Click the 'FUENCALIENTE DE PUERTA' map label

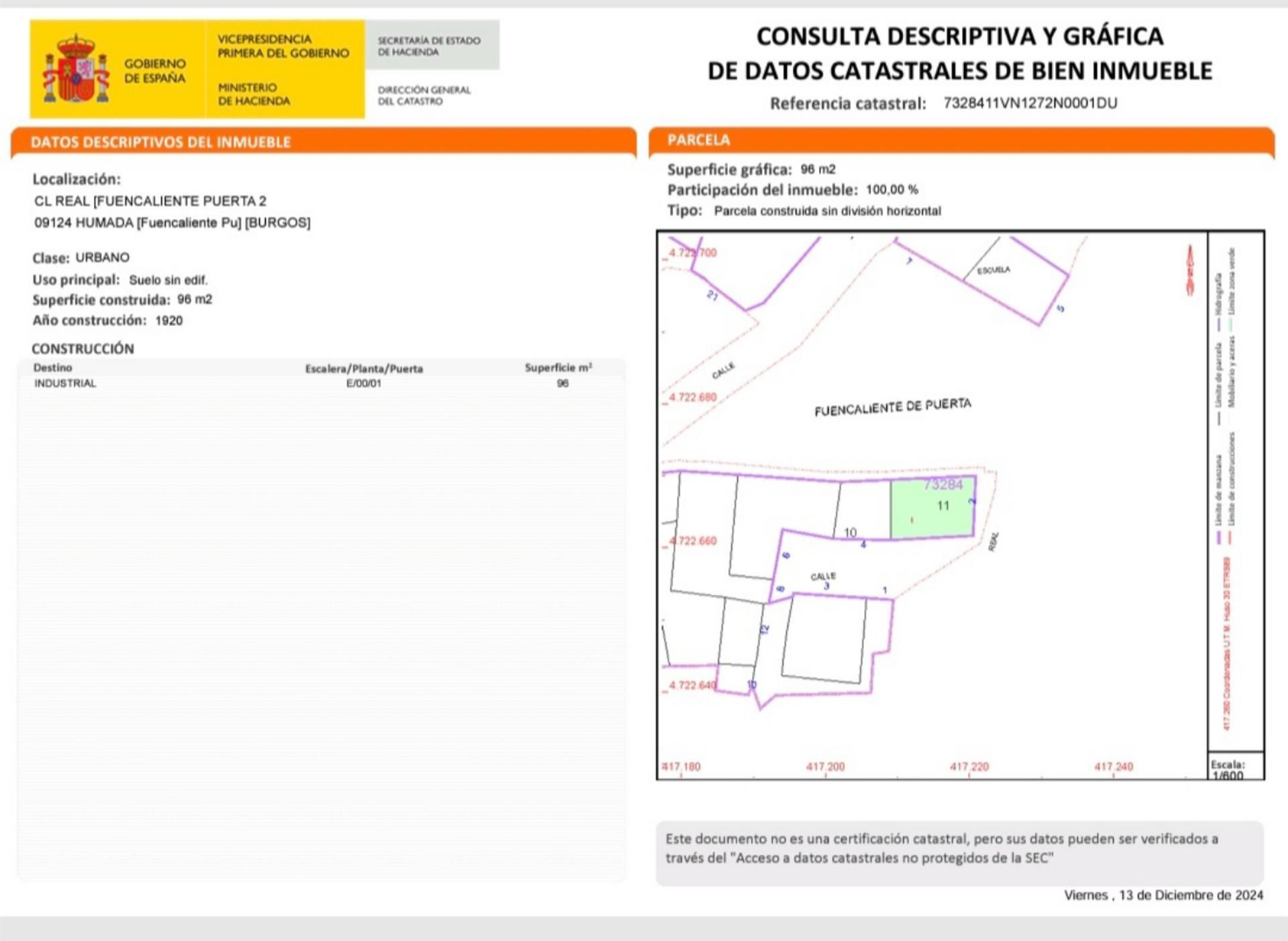(x=893, y=407)
